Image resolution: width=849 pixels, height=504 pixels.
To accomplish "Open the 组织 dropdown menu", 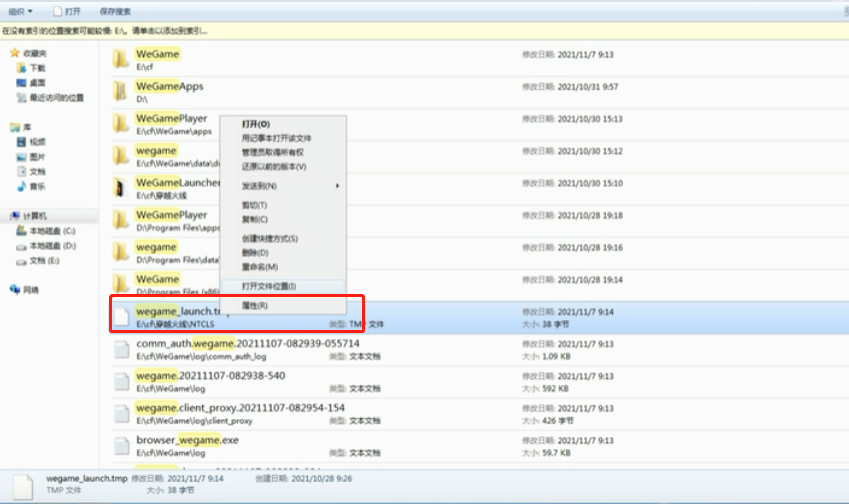I will click(x=20, y=11).
